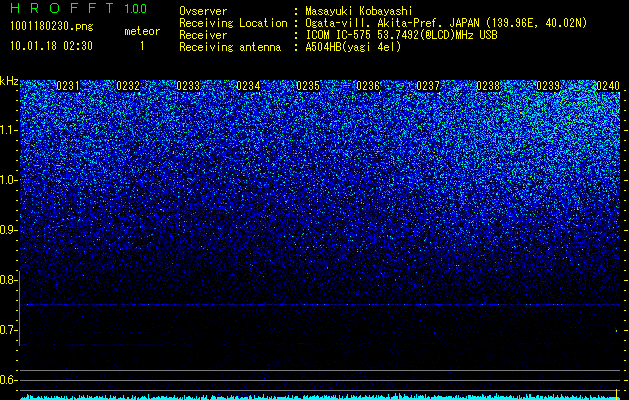
Task: Click the Receiving Location field label
Action: tap(233, 23)
